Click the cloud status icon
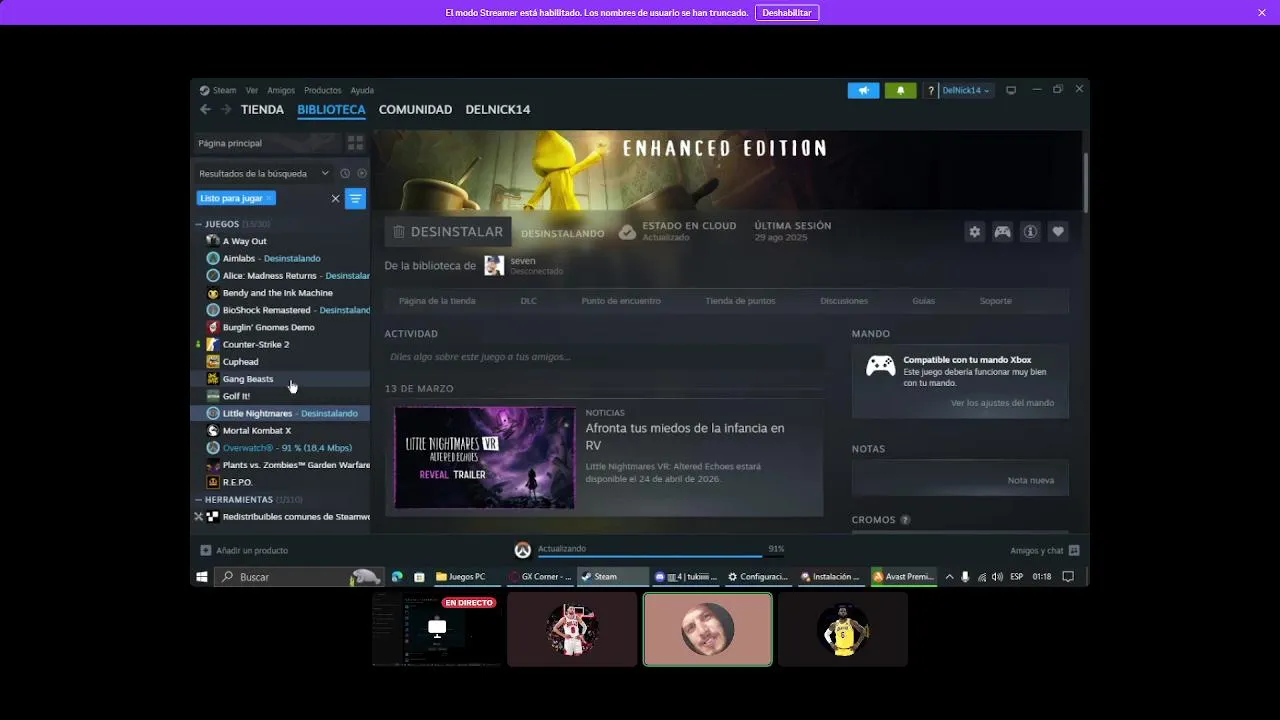Screen dimensions: 1280x720 pos(627,232)
